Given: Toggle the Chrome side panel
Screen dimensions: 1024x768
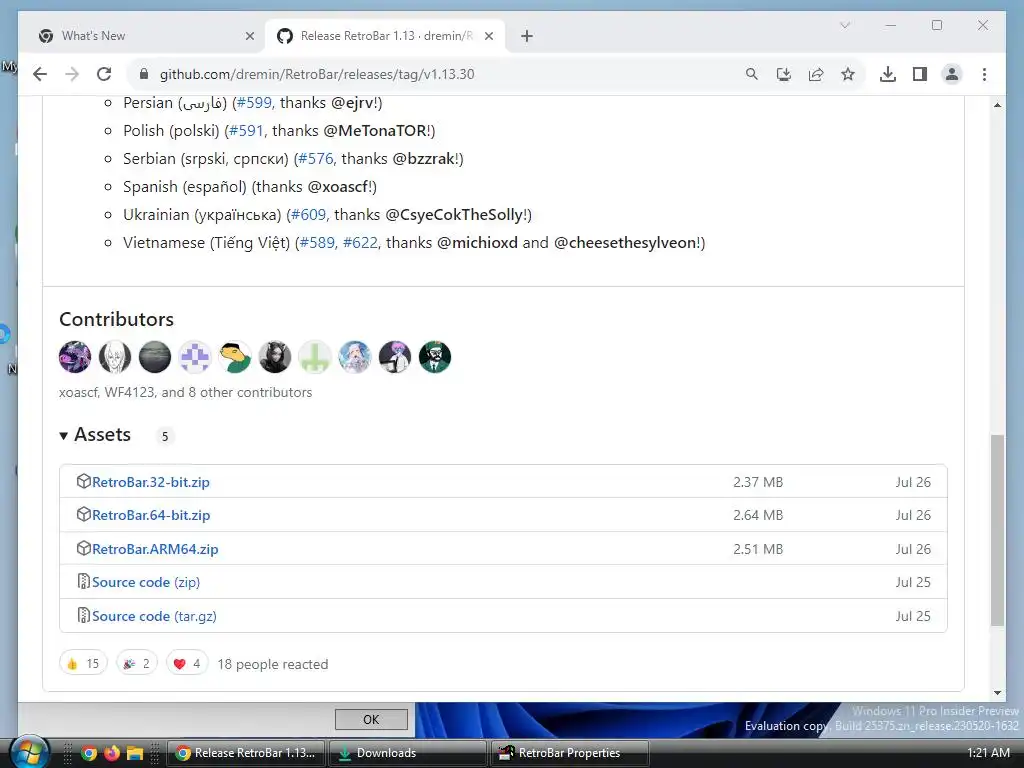Looking at the screenshot, I should tap(920, 74).
